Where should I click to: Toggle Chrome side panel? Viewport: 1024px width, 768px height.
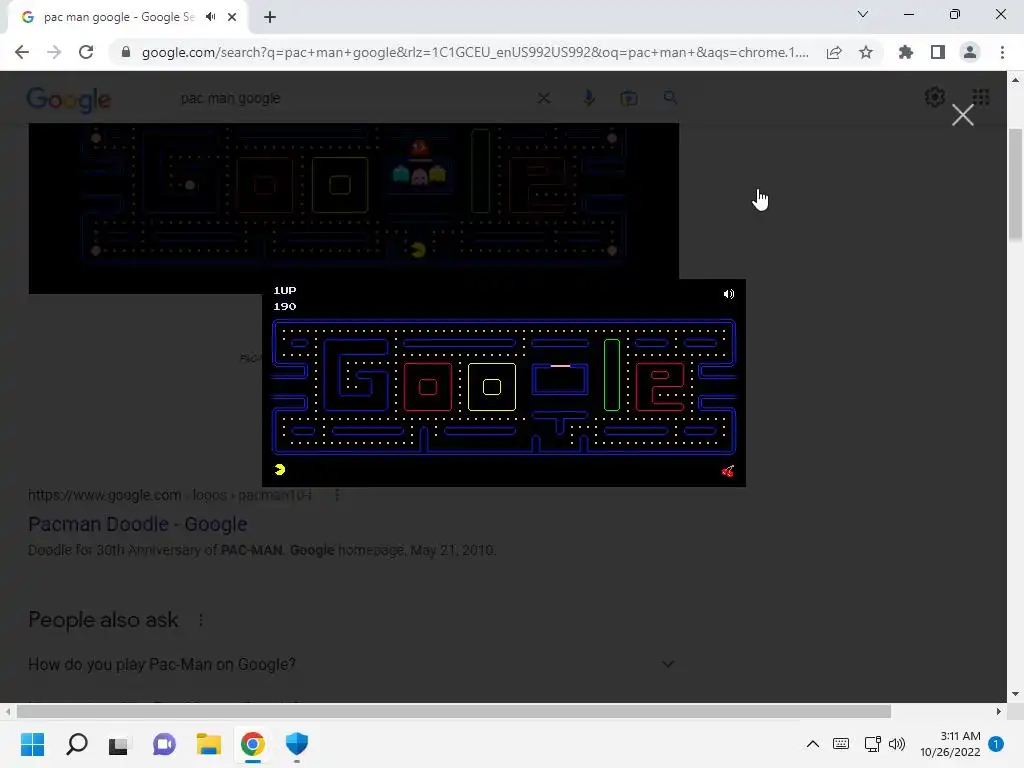pos(938,52)
